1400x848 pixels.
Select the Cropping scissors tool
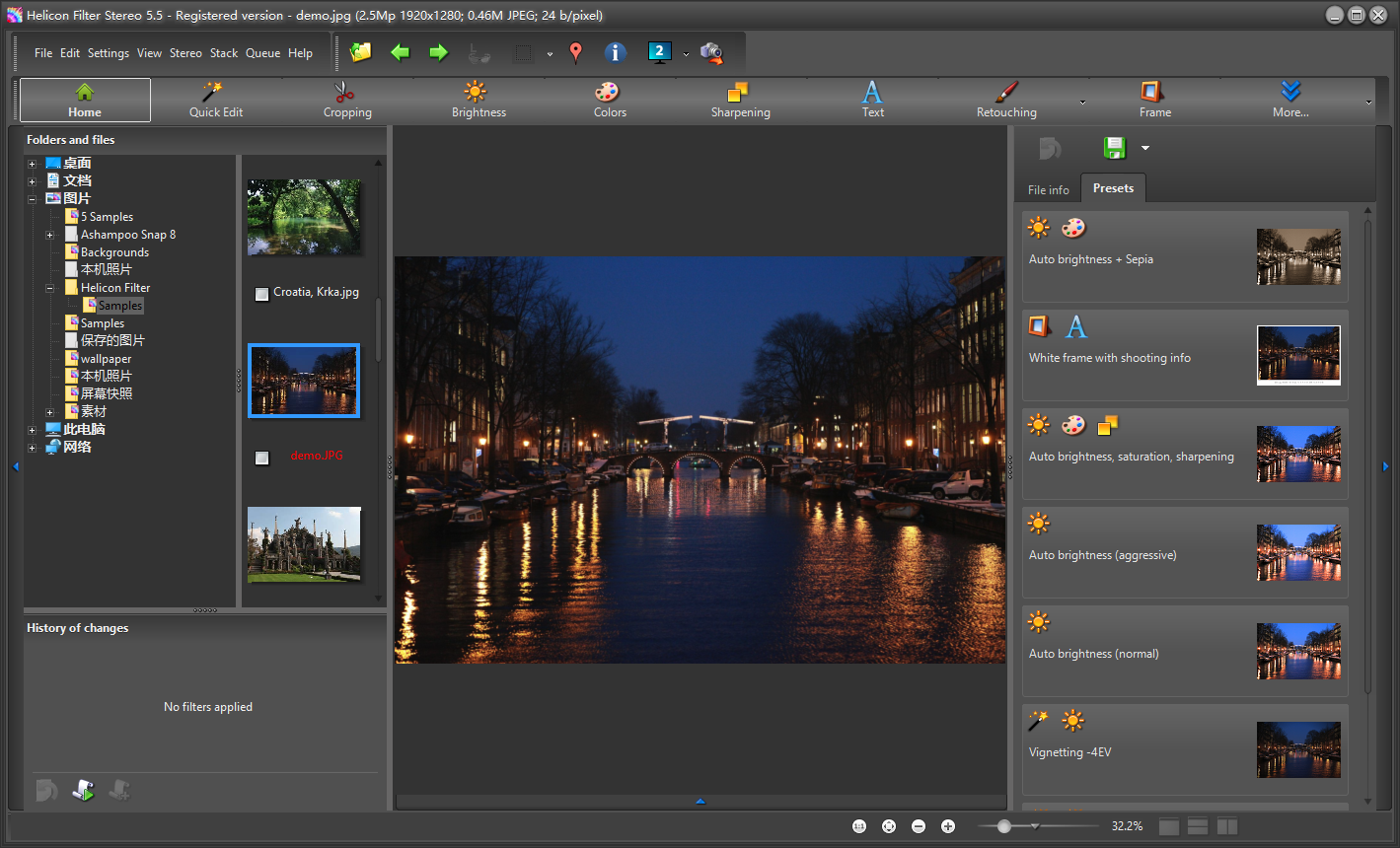point(347,101)
